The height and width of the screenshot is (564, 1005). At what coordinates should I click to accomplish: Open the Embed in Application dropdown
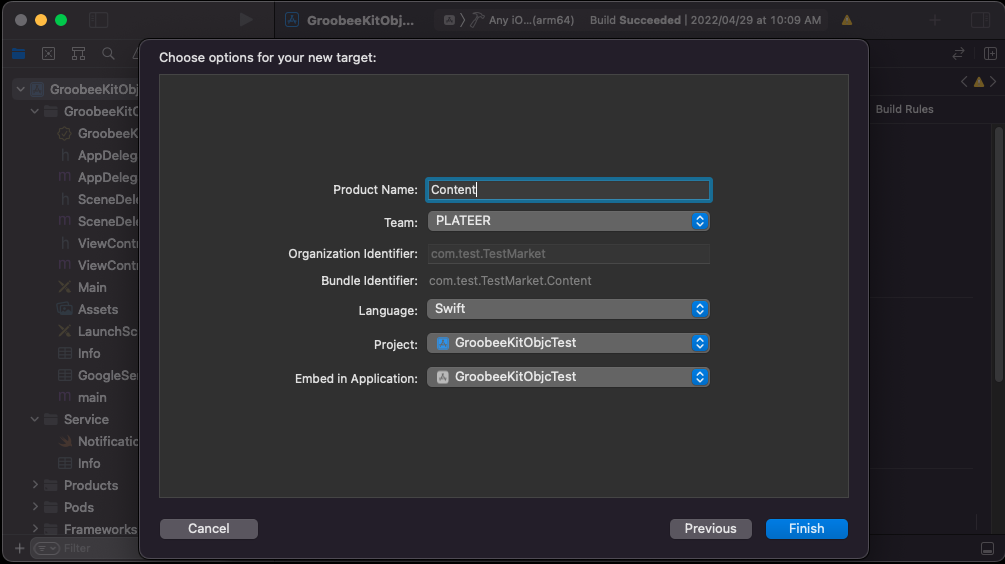click(x=569, y=377)
